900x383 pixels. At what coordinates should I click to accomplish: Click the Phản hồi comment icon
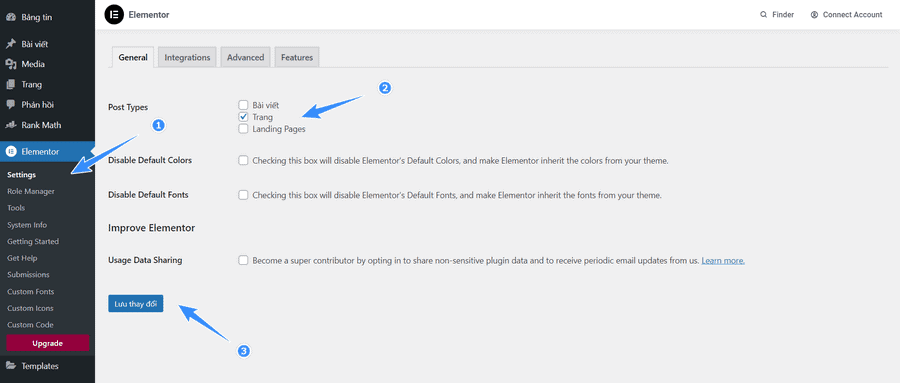click(x=10, y=105)
